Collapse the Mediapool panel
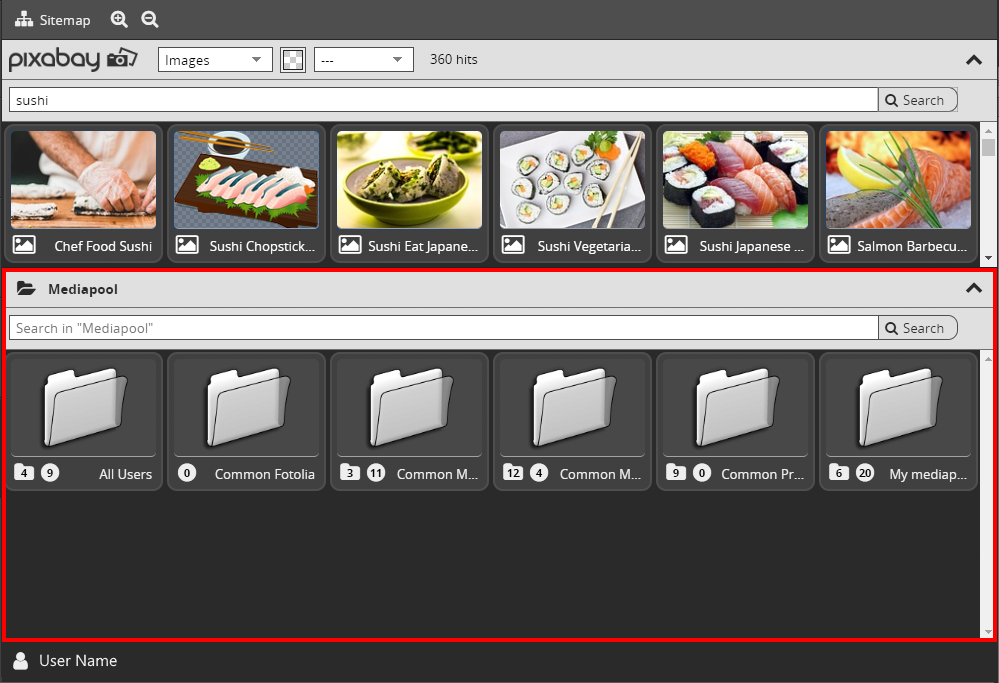This screenshot has width=999, height=683. coord(974,288)
